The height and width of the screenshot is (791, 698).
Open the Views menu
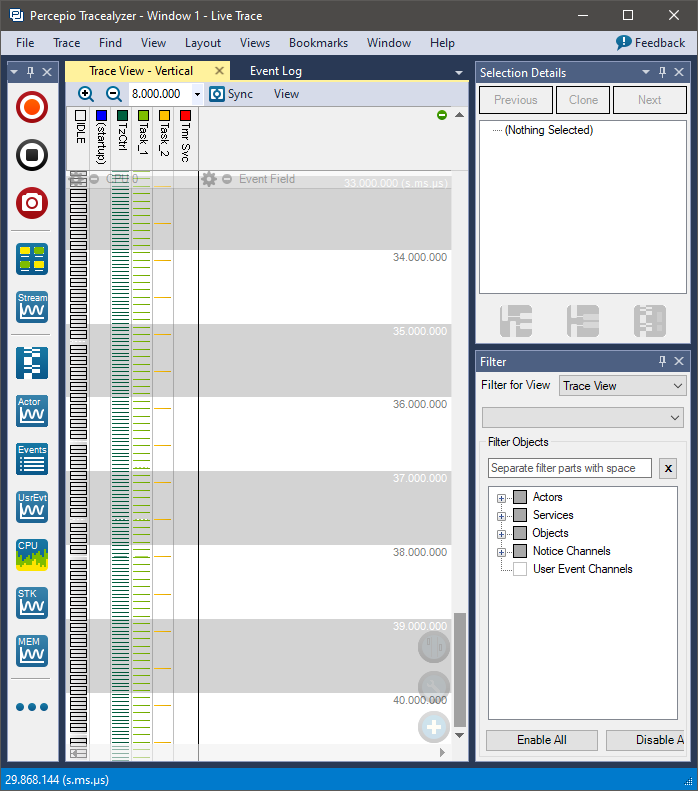click(x=255, y=43)
